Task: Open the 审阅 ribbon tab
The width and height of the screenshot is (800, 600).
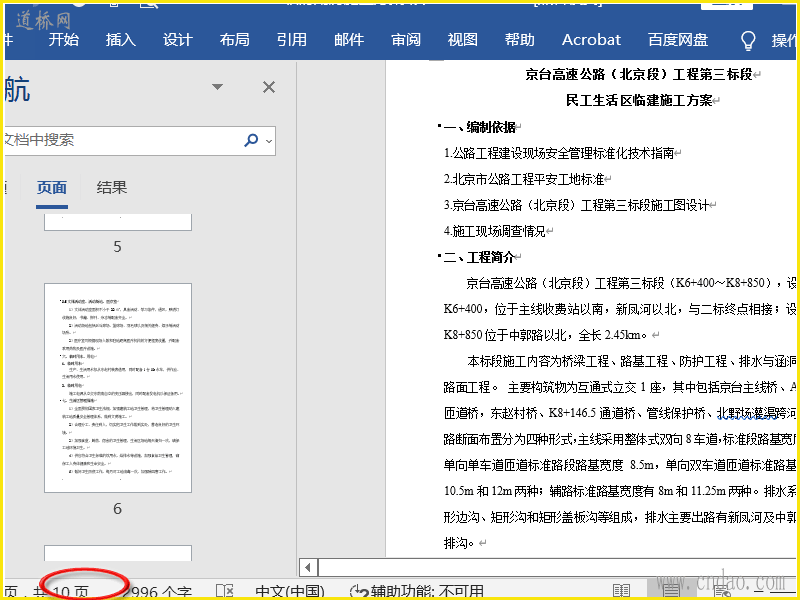Action: click(x=406, y=40)
